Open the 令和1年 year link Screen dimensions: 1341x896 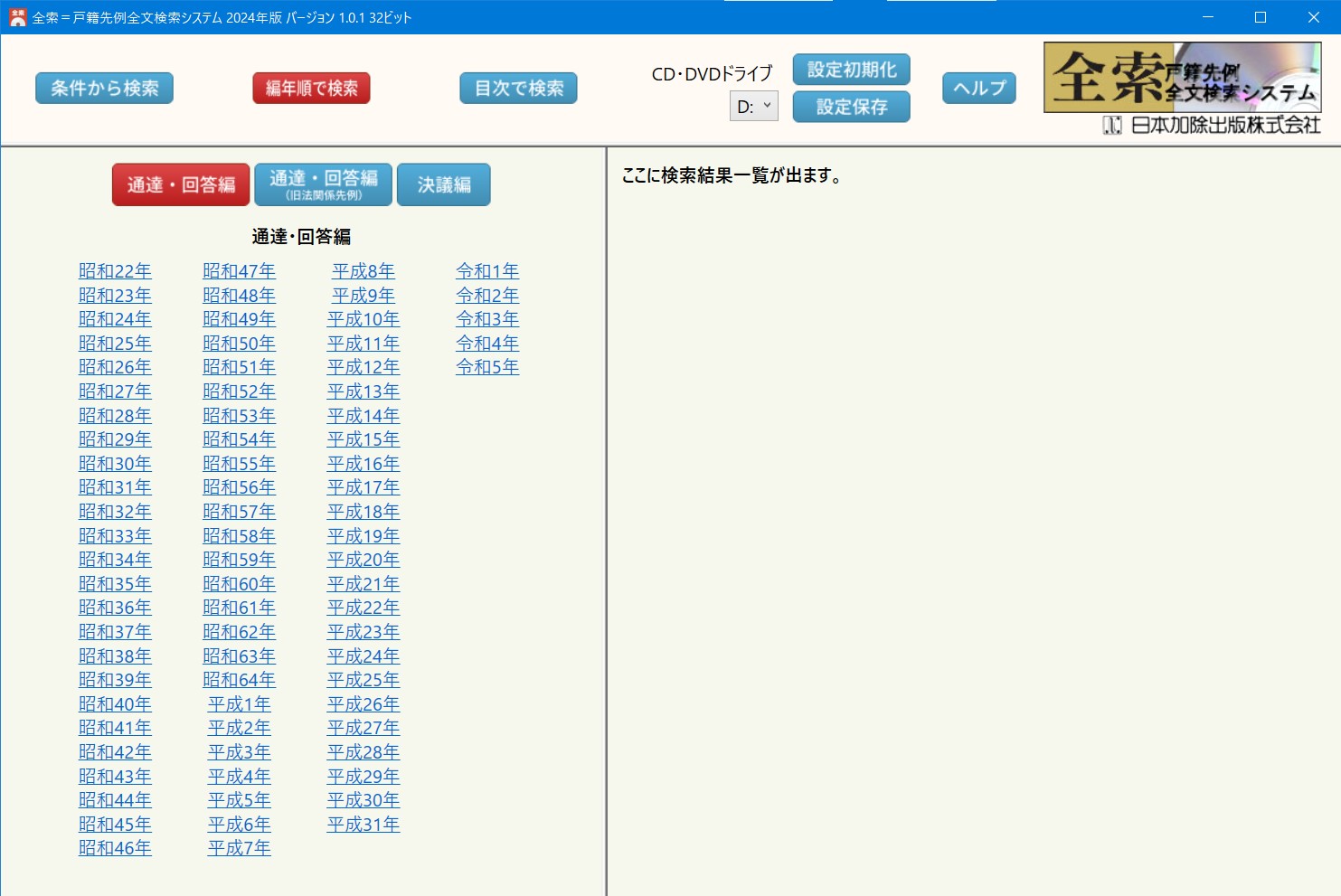tap(487, 271)
